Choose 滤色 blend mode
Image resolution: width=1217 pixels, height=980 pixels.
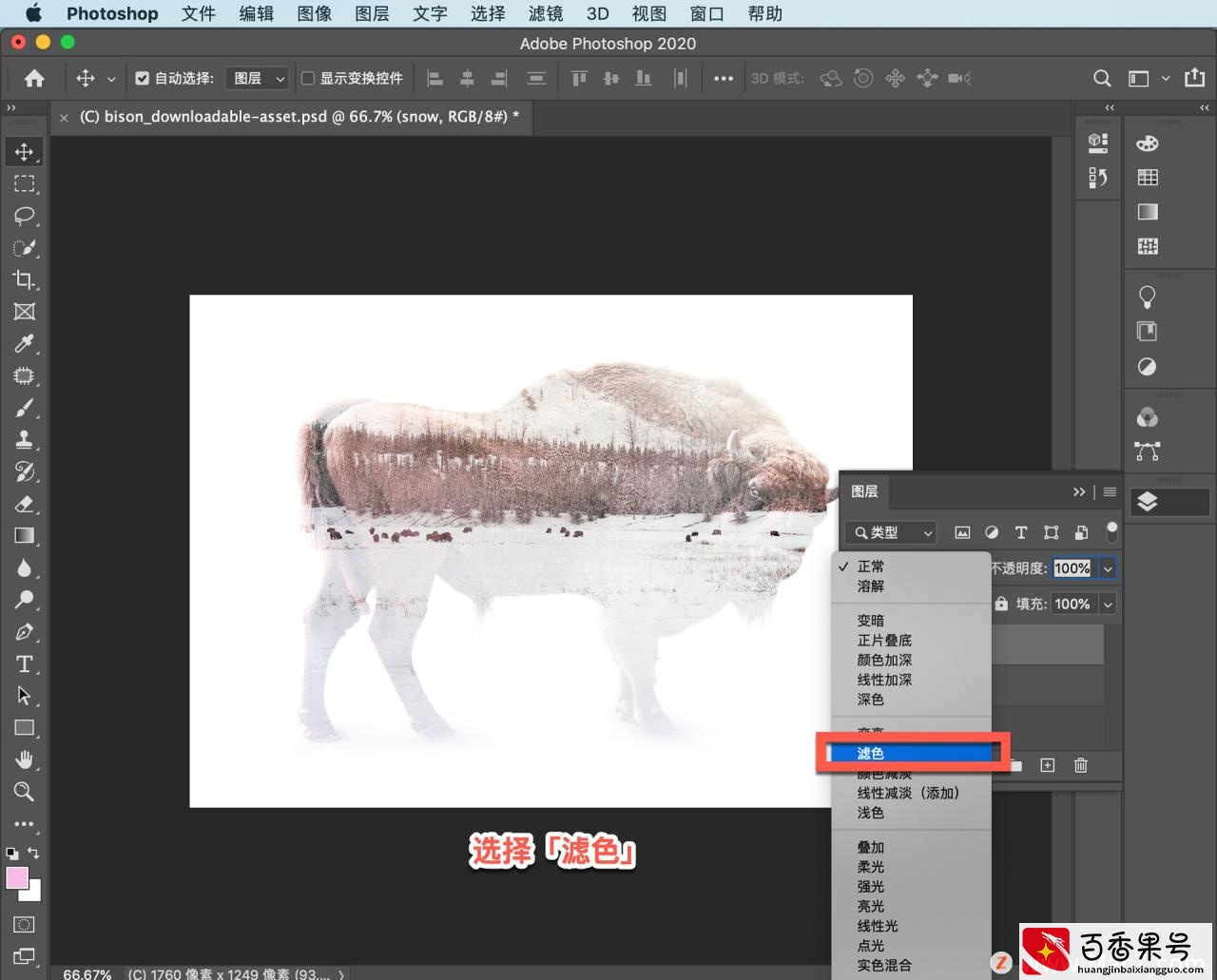[x=911, y=753]
